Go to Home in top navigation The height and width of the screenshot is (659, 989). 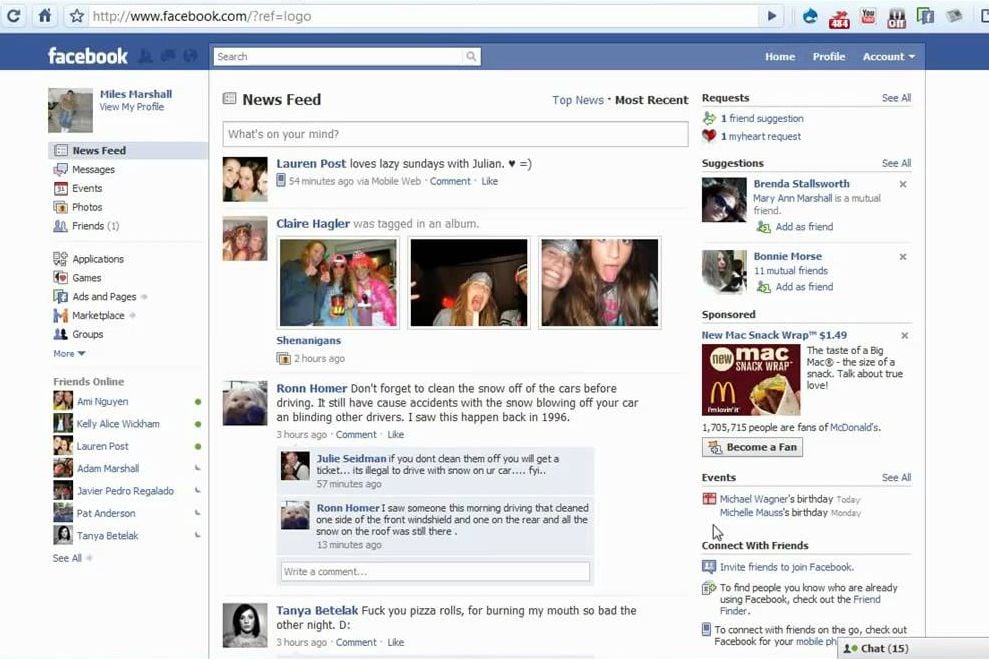coord(780,57)
